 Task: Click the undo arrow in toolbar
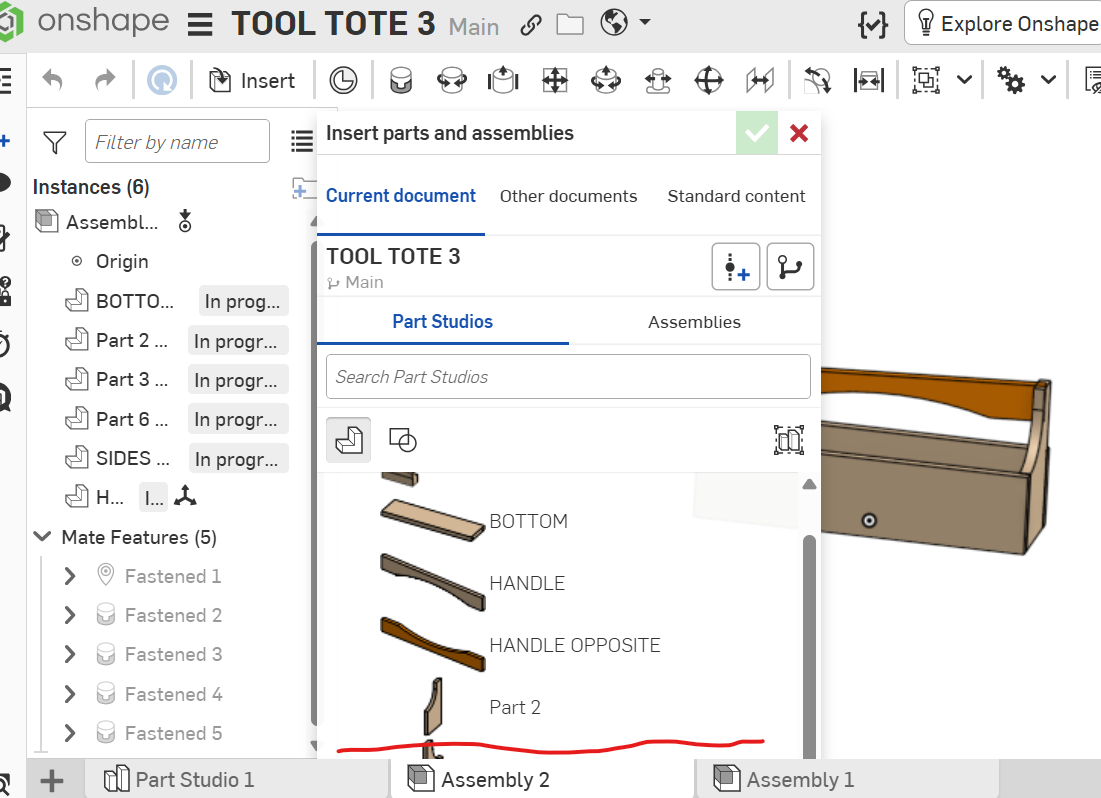[x=53, y=81]
